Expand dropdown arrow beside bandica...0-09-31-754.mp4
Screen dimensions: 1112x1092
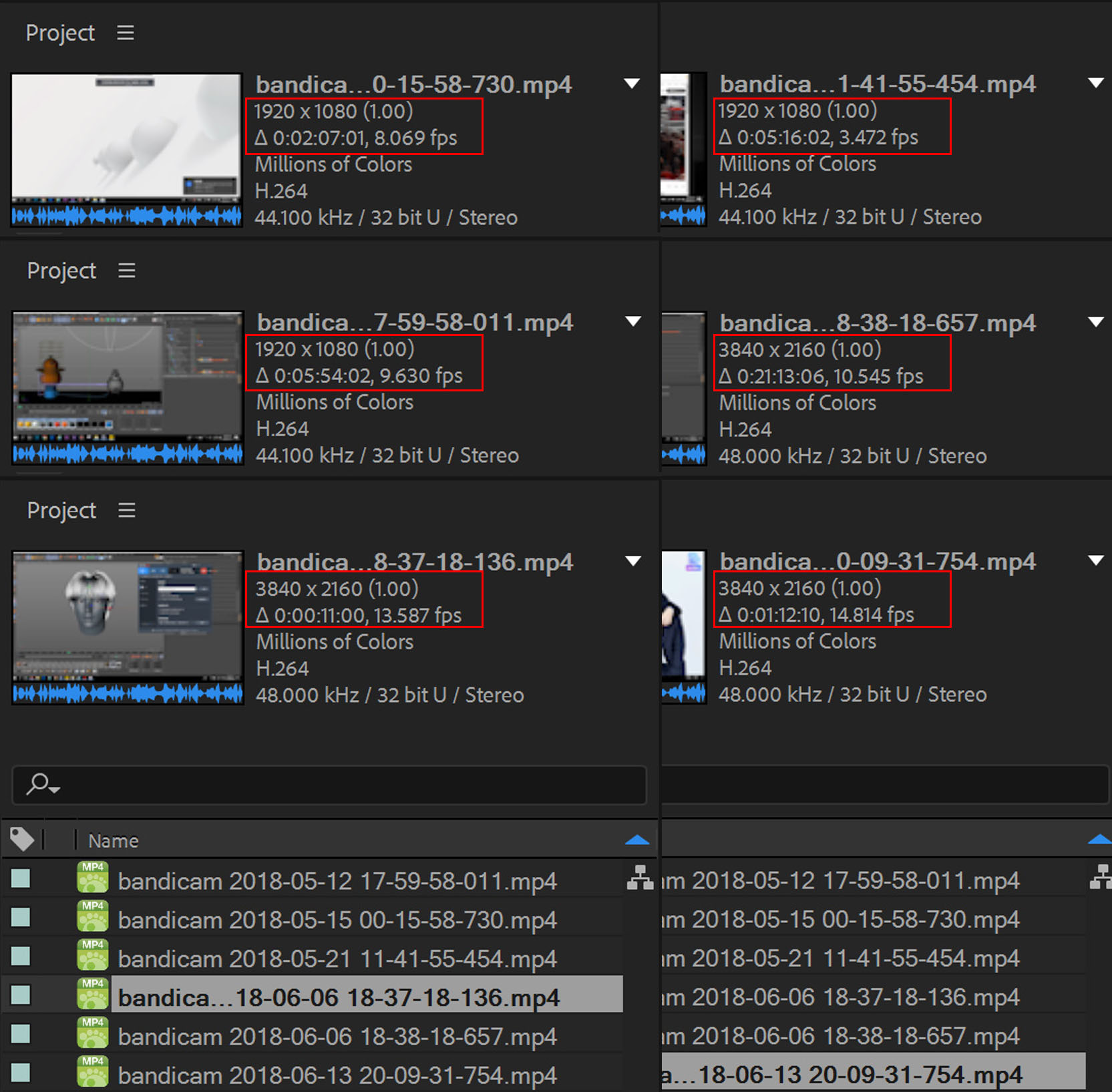tap(1095, 560)
